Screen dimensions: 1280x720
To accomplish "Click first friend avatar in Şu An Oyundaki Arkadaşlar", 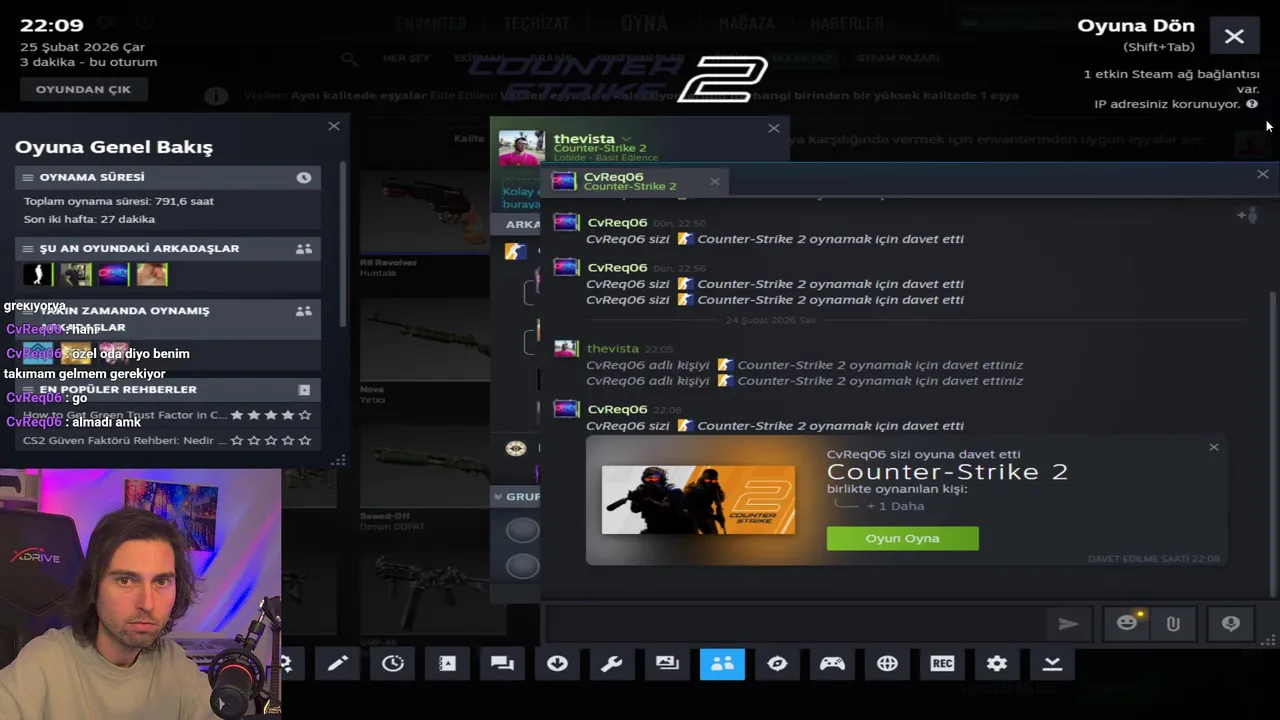I will point(38,274).
